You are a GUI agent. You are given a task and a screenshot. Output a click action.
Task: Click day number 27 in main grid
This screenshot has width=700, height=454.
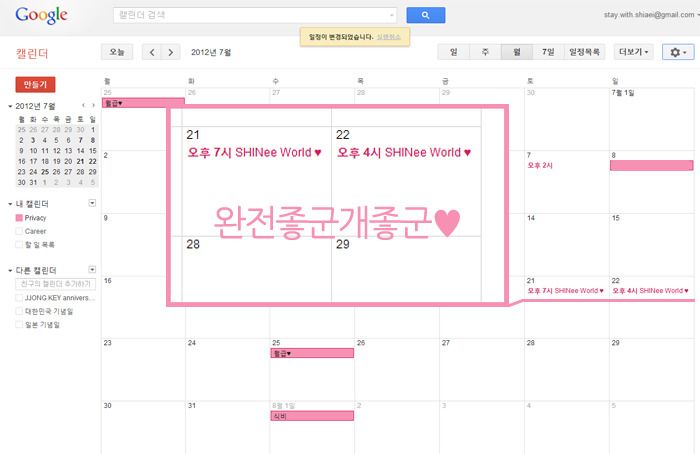point(446,343)
